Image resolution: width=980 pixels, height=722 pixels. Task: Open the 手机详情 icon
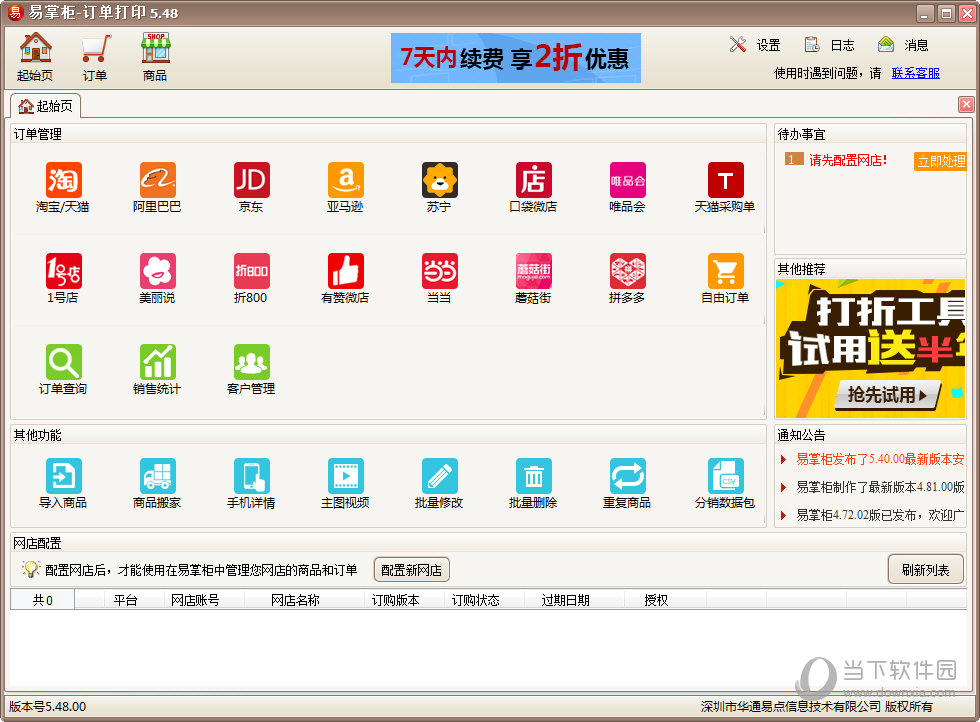tap(251, 476)
